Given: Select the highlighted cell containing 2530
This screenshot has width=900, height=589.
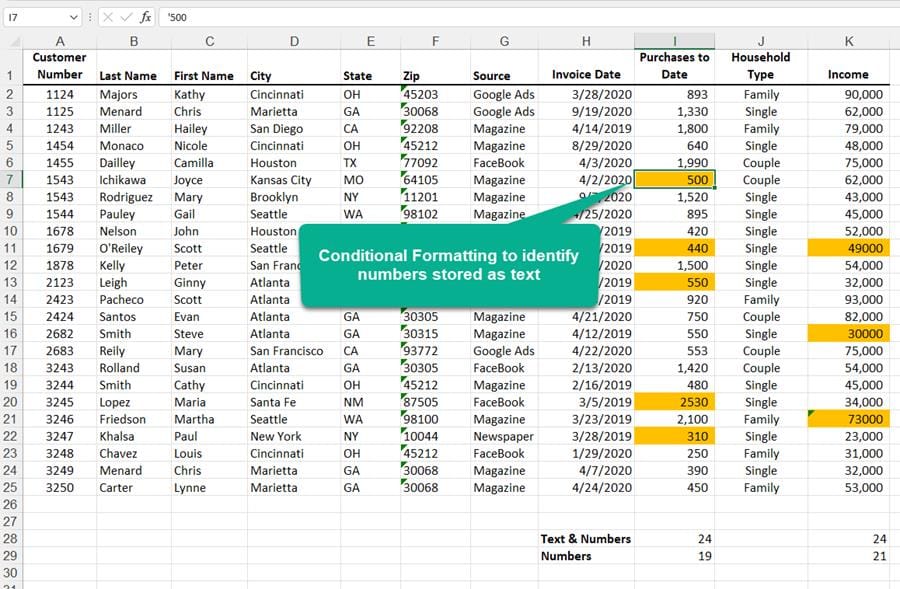Looking at the screenshot, I should pos(675,401).
